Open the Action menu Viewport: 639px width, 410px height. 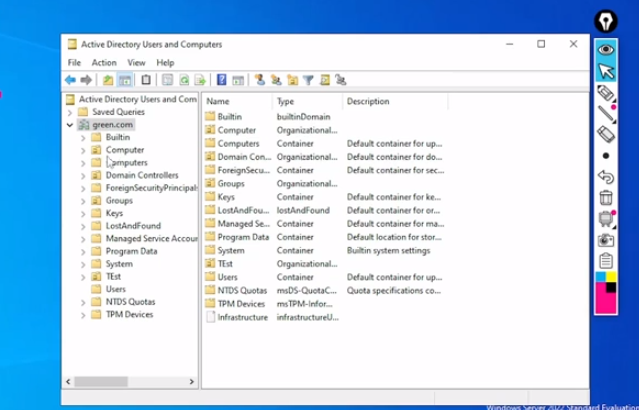104,62
